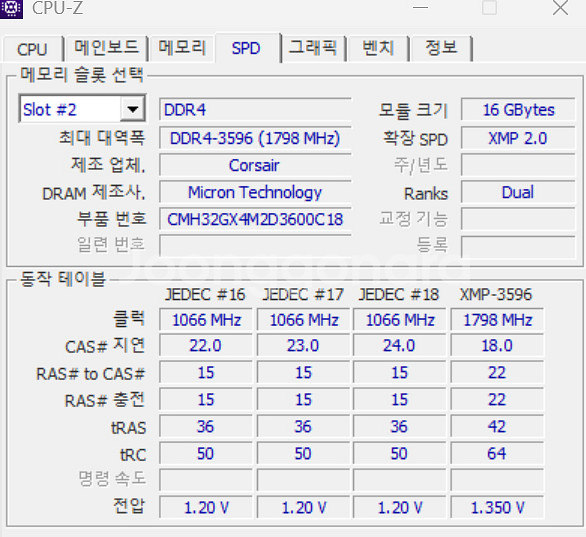Click the CPU-Z app icon in title bar
Image resolution: width=586 pixels, height=537 pixels.
click(11, 8)
